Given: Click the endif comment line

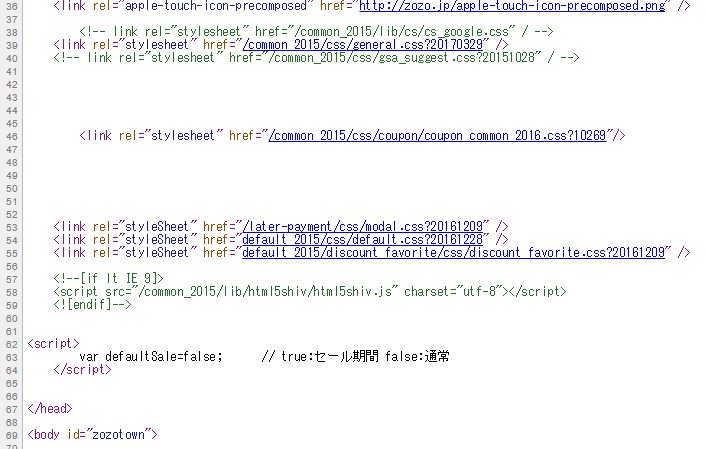Looking at the screenshot, I should click(x=92, y=304).
